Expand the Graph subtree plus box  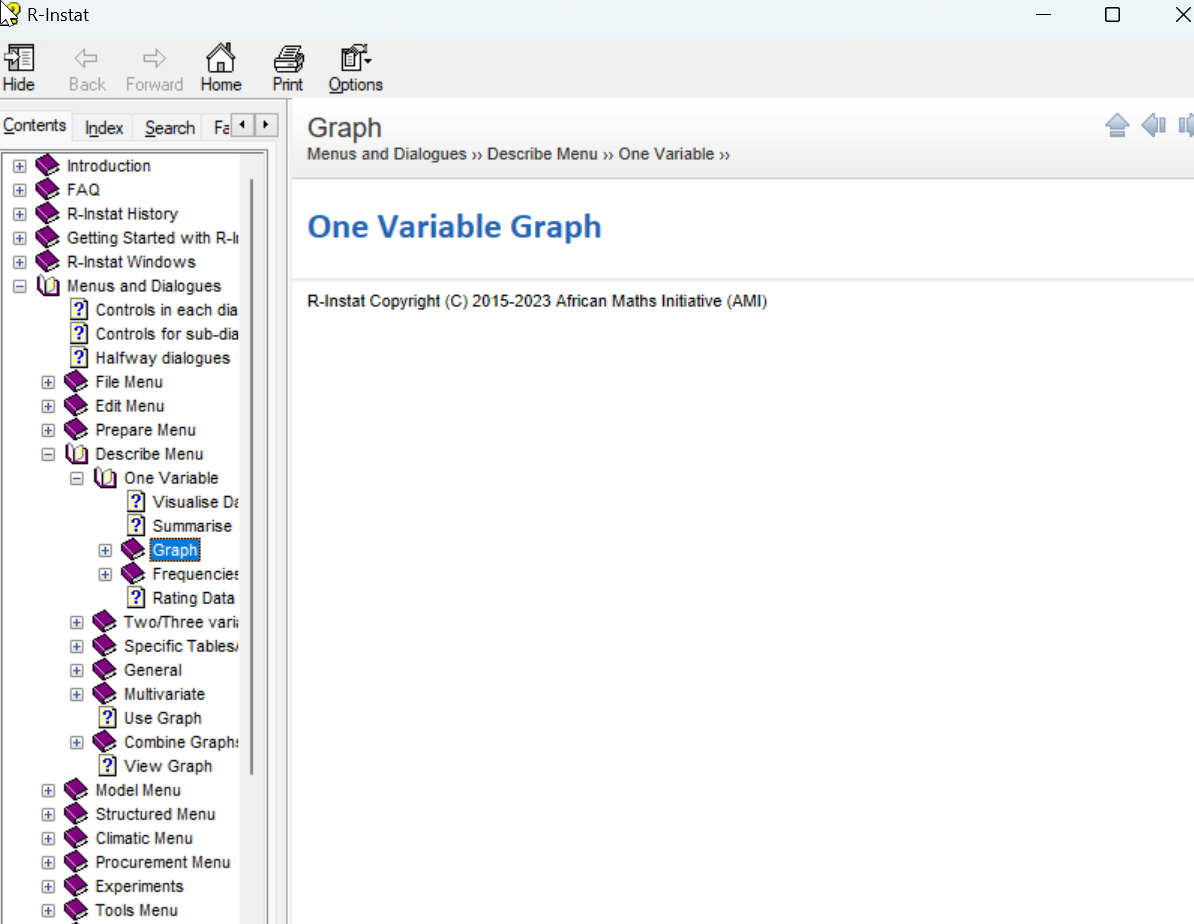(x=105, y=550)
